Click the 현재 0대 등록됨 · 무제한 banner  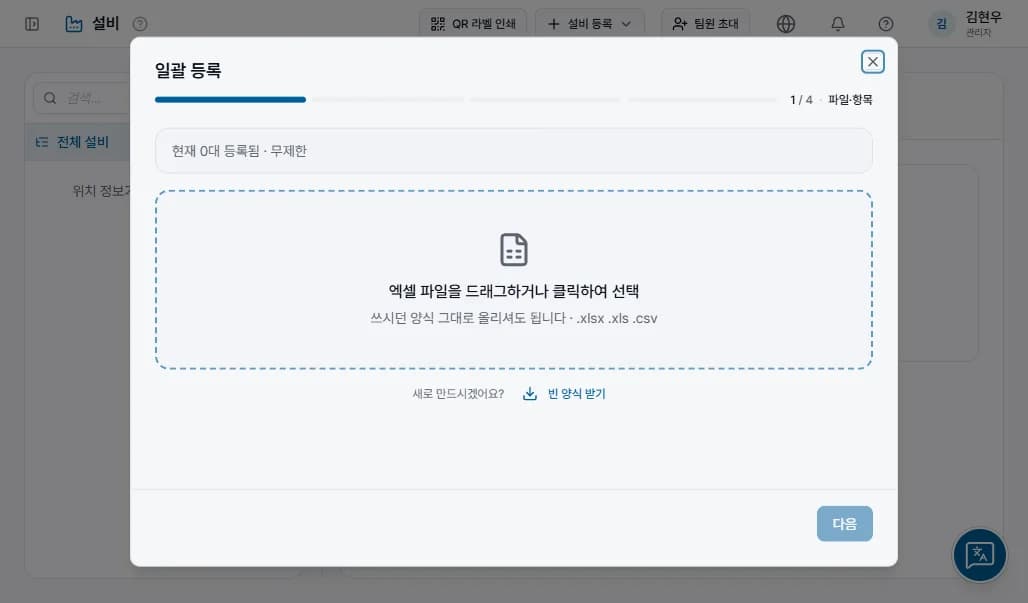(513, 151)
